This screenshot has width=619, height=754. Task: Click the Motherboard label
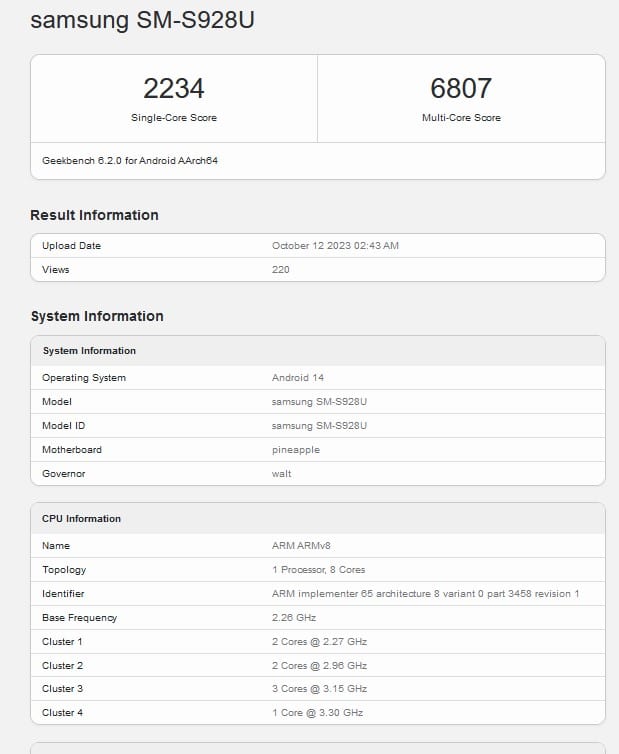[72, 450]
